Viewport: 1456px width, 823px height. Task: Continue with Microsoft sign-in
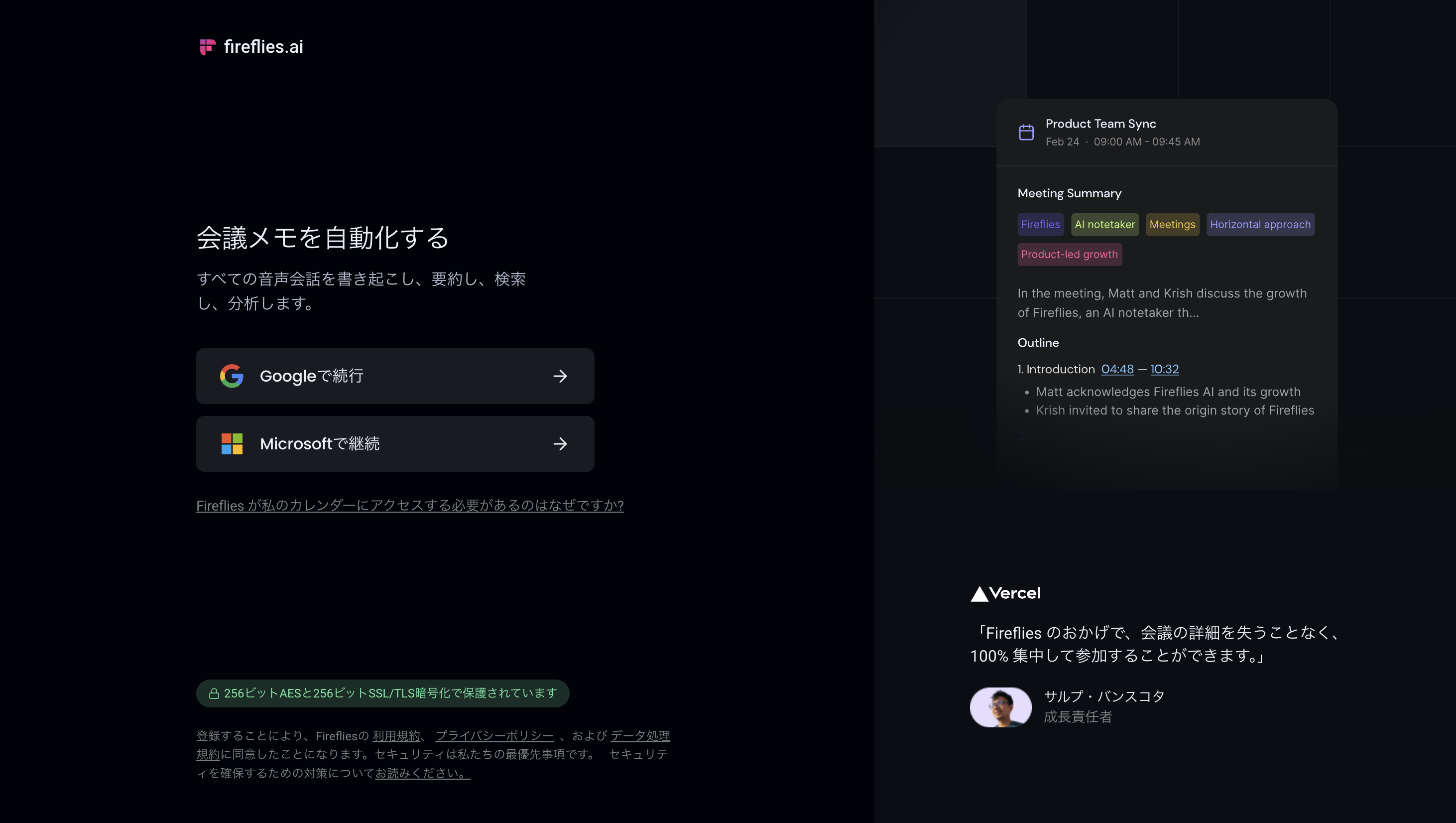coord(395,444)
